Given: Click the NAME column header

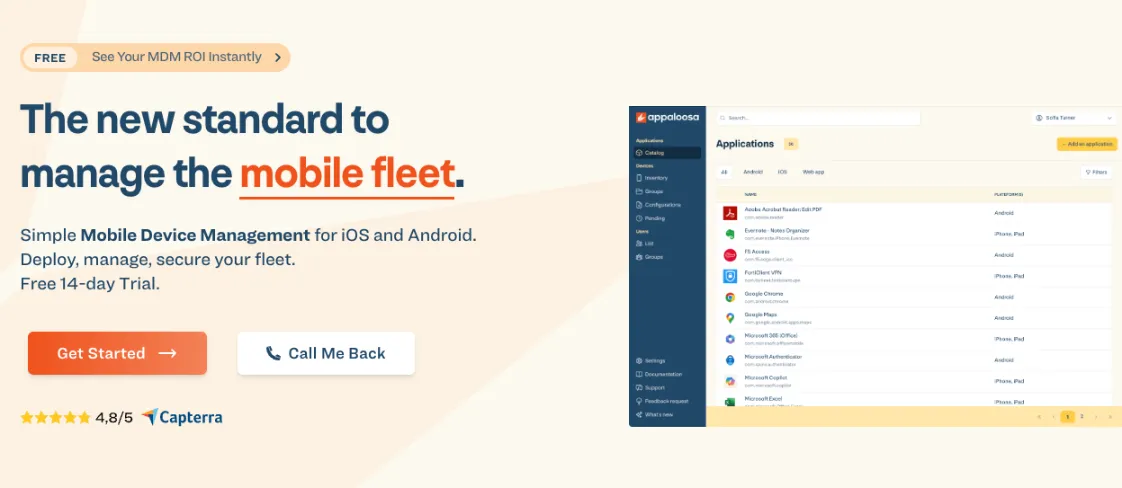Looking at the screenshot, I should tap(751, 195).
